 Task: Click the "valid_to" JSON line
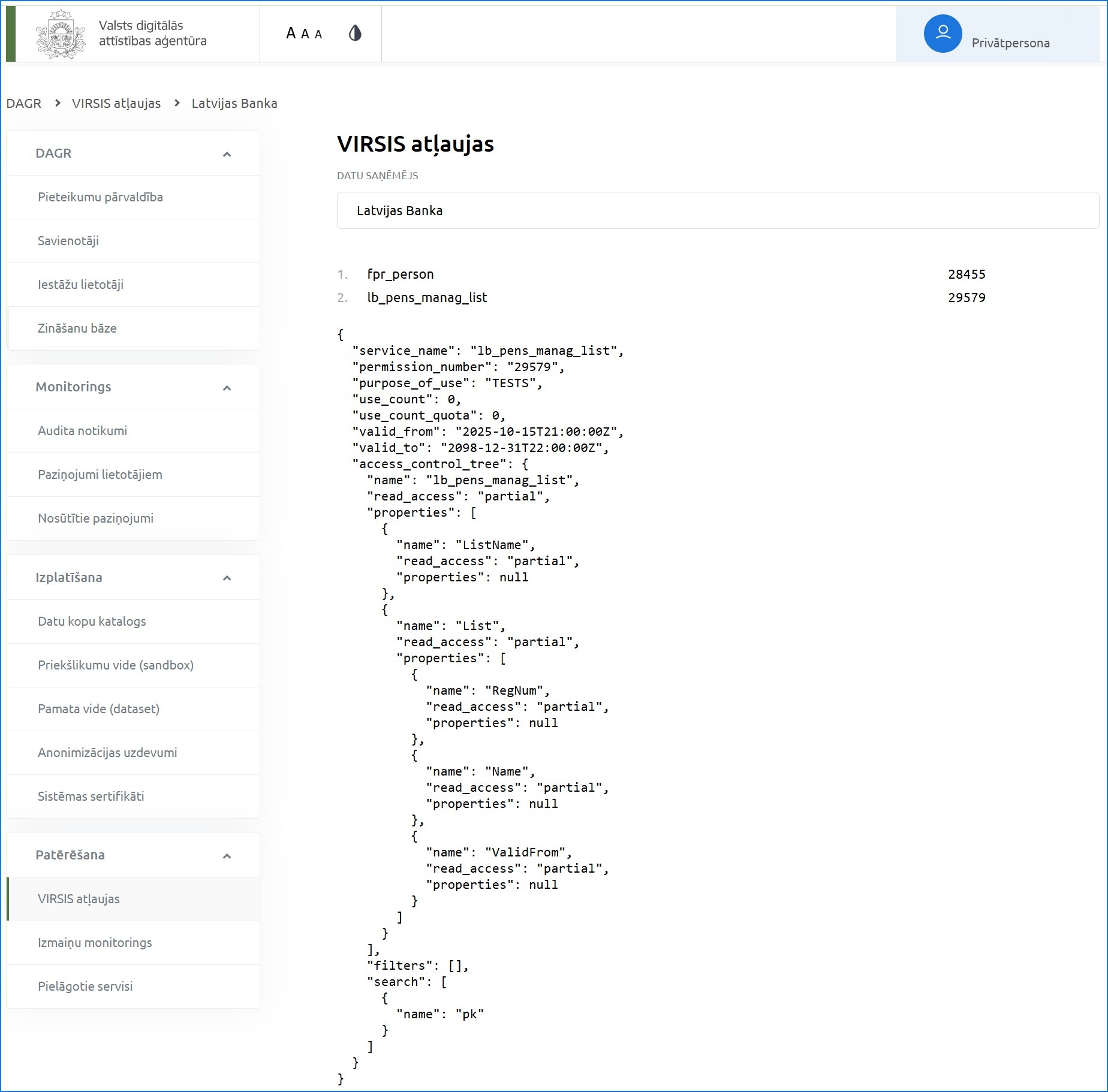[x=480, y=448]
